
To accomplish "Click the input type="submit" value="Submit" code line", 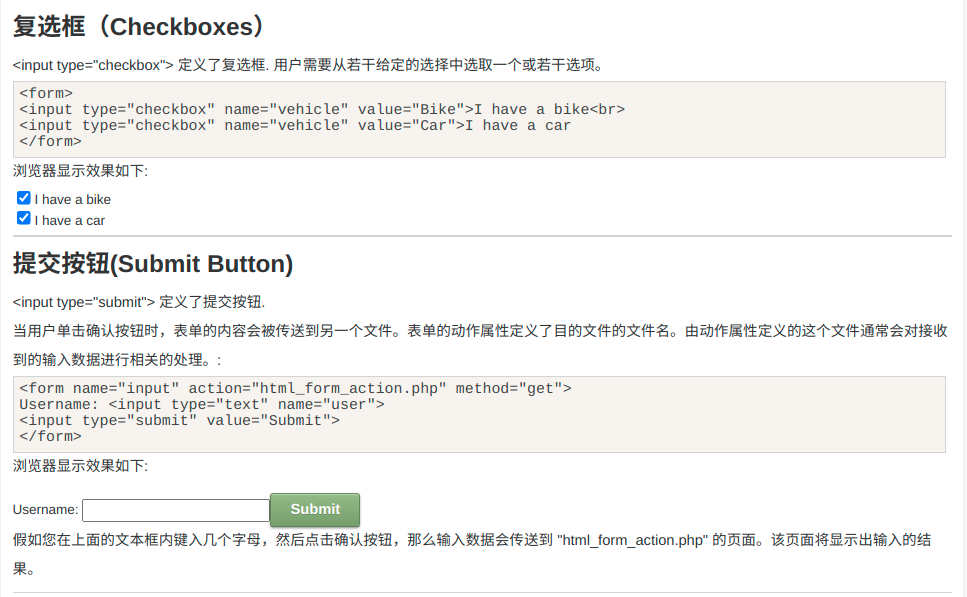I will click(180, 420).
